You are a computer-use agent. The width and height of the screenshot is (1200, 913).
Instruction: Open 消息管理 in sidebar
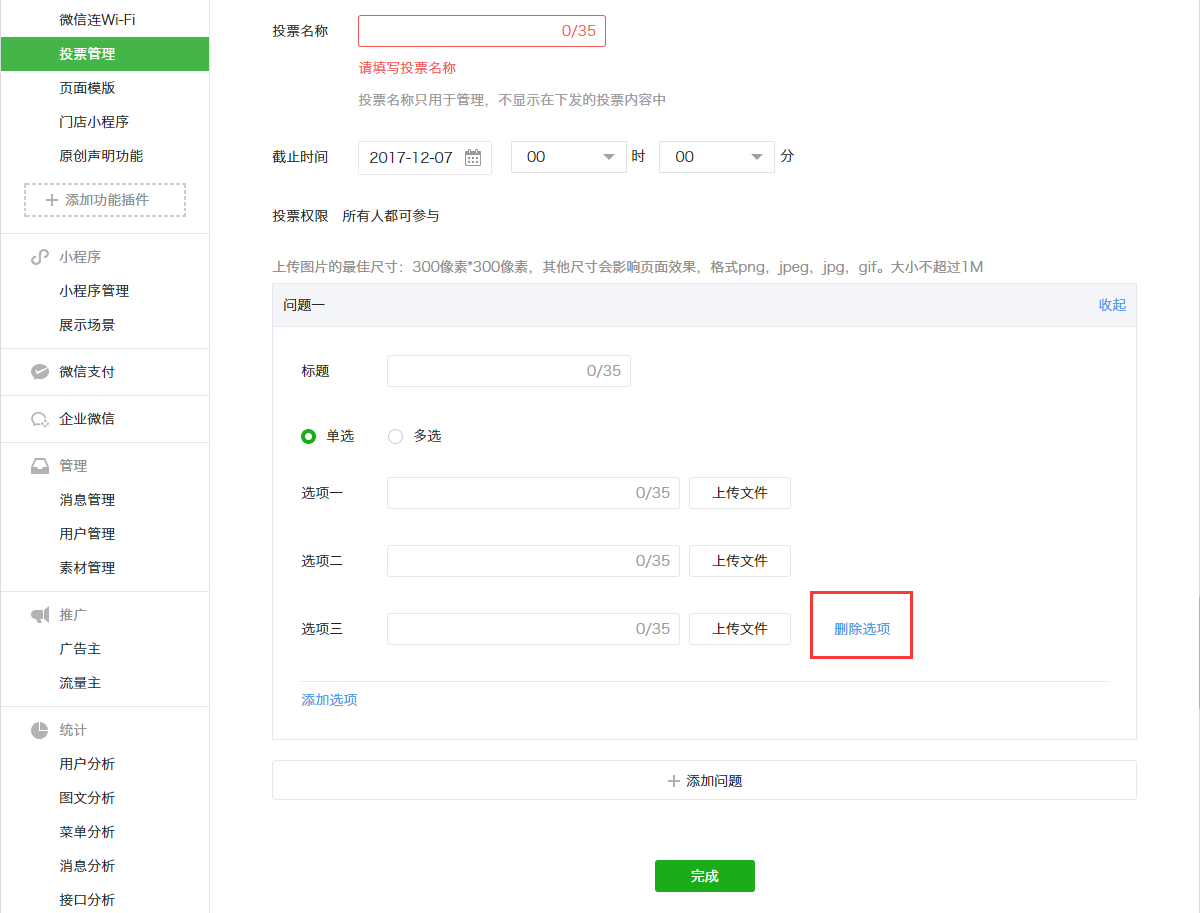[x=87, y=500]
